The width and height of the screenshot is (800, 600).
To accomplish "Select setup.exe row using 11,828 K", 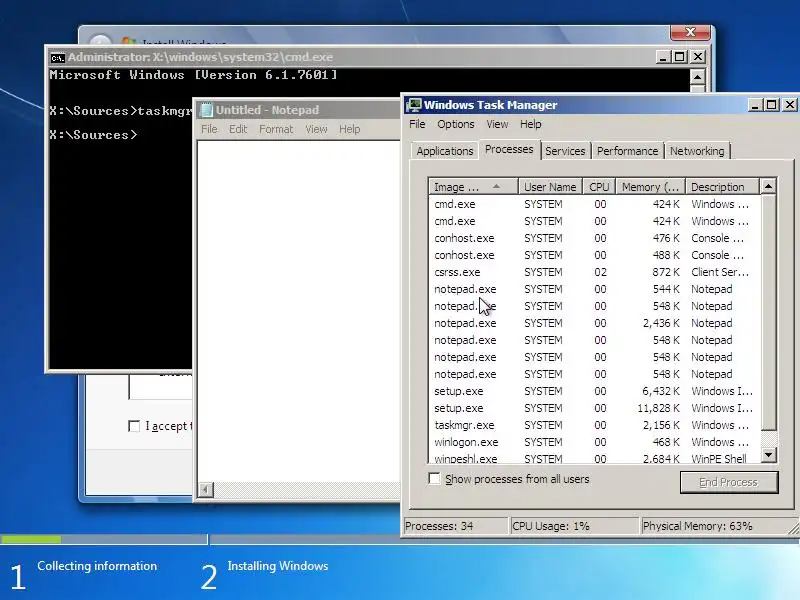I will pos(594,408).
